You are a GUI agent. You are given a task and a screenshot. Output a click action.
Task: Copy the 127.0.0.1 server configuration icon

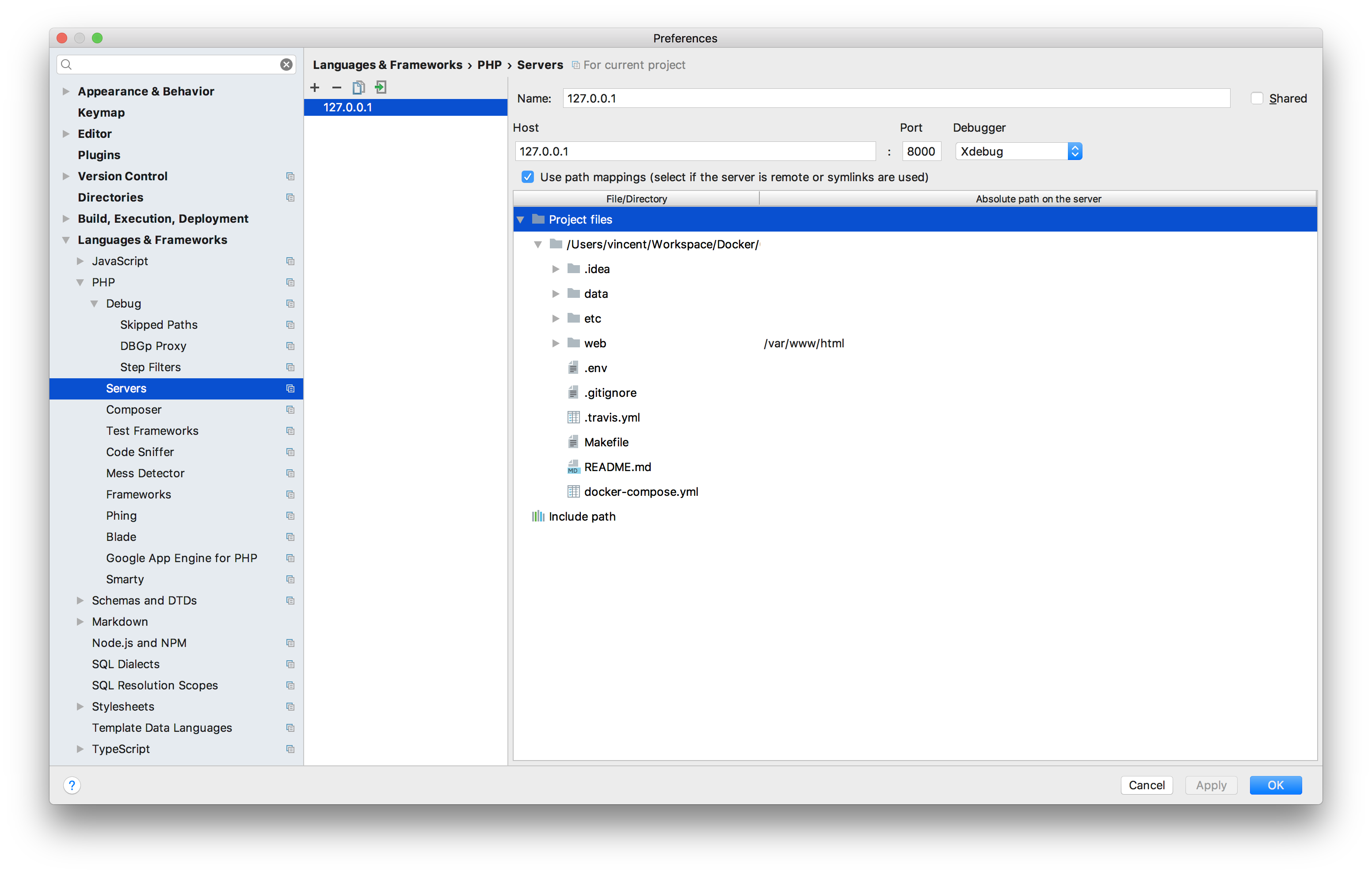(358, 87)
